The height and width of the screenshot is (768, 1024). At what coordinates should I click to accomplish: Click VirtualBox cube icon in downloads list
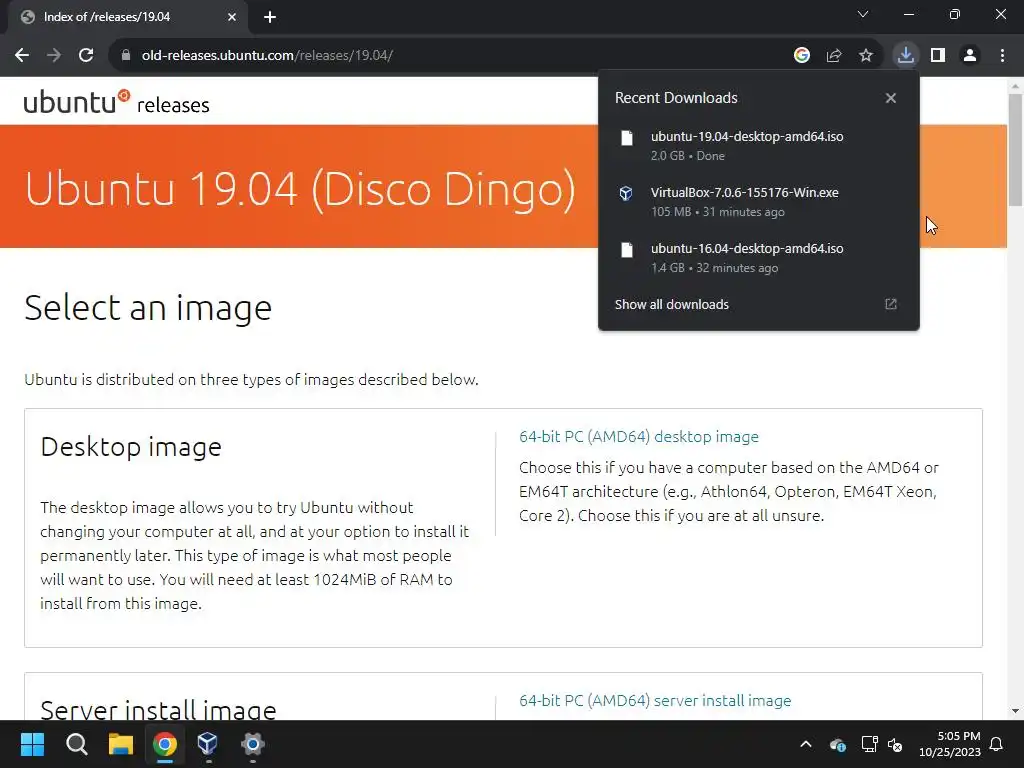(x=626, y=193)
